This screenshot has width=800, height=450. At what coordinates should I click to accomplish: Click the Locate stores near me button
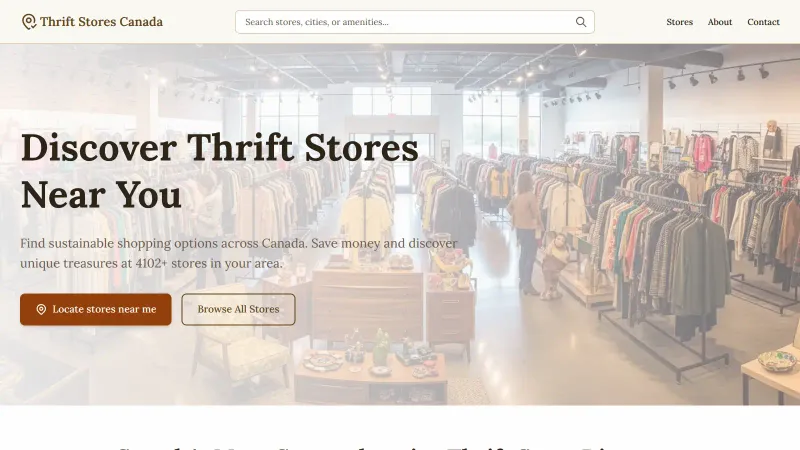pos(96,309)
